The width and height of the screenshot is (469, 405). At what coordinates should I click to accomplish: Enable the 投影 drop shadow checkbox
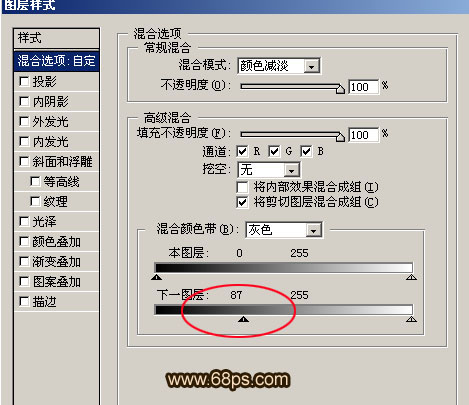point(24,81)
